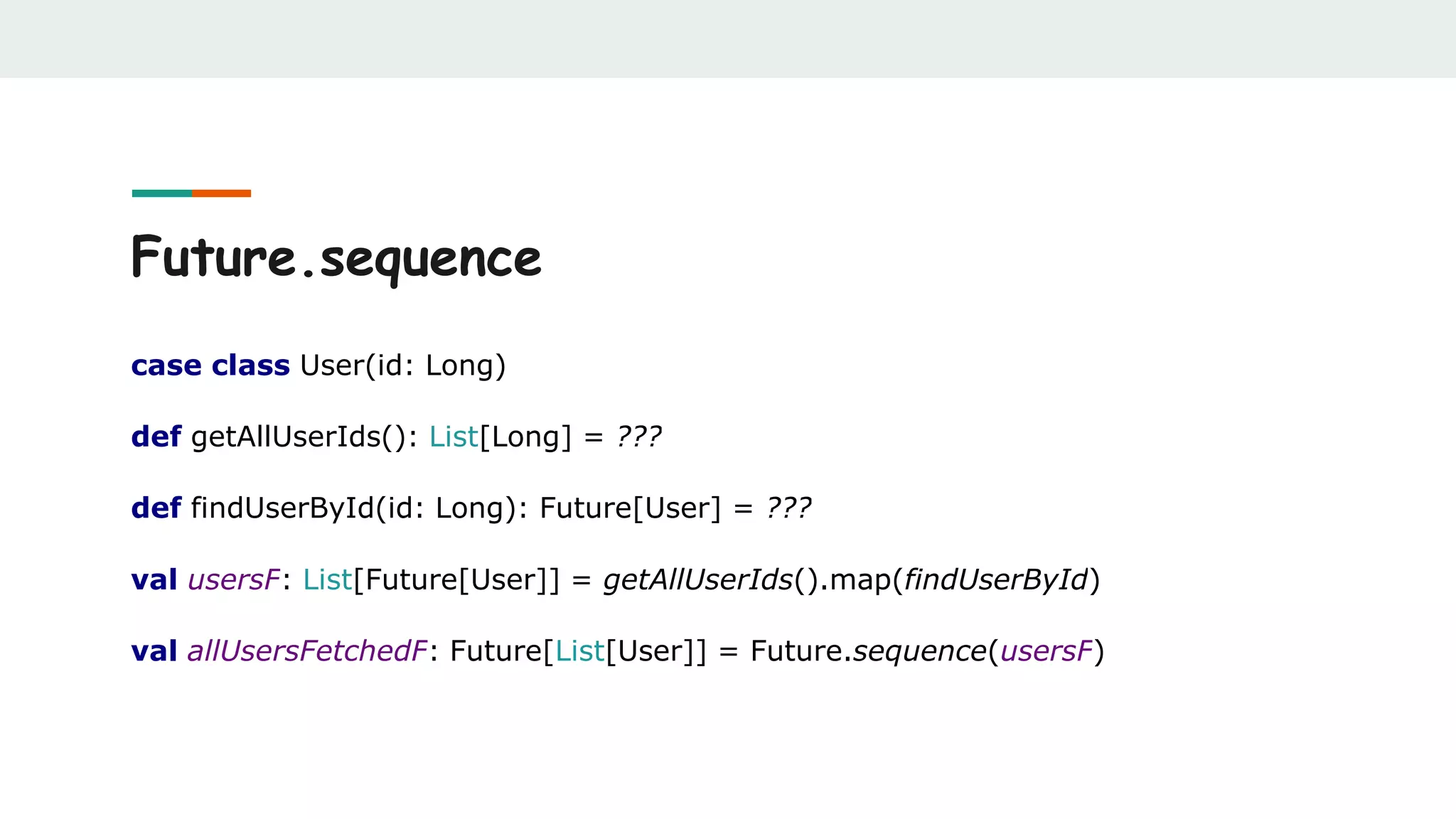Click the teal 'List' in Future[List[User]]
This screenshot has width=1456, height=819.
click(579, 651)
